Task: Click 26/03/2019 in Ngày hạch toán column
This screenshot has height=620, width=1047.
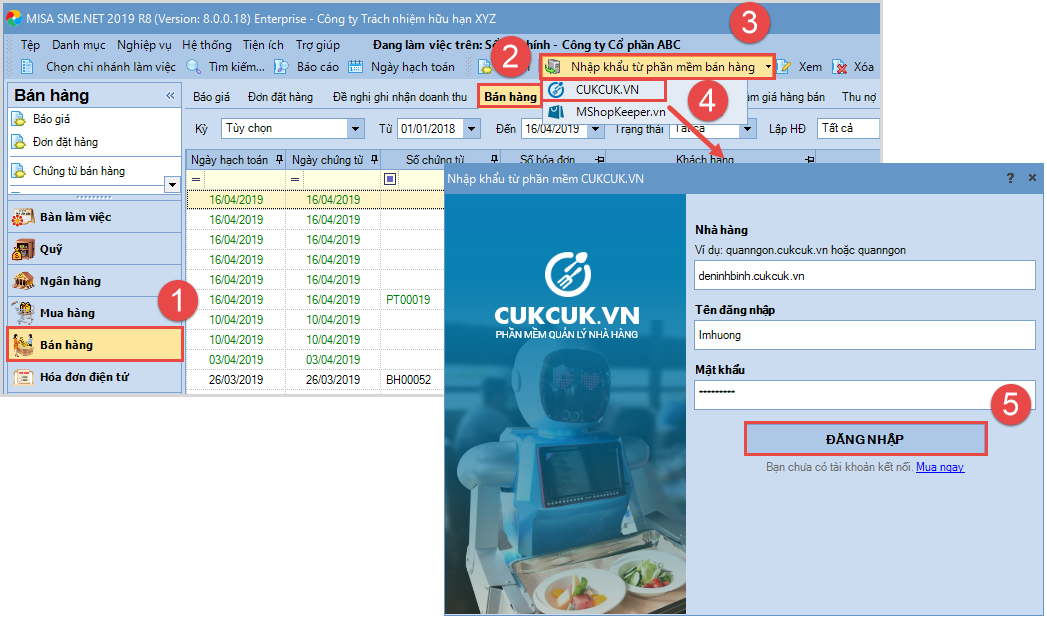Action: (236, 380)
